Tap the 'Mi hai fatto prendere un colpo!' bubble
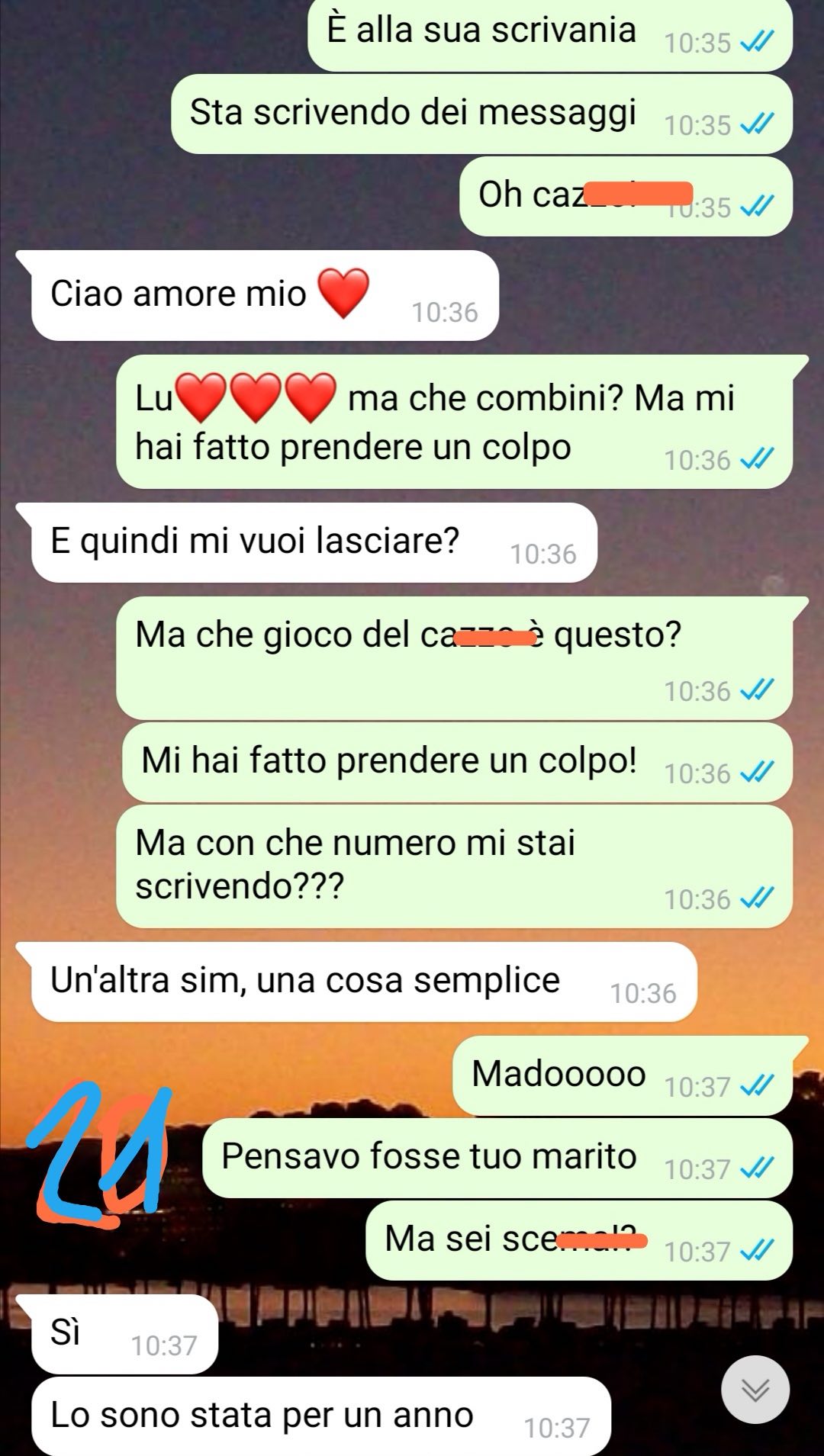824x1456 pixels. click(457, 763)
